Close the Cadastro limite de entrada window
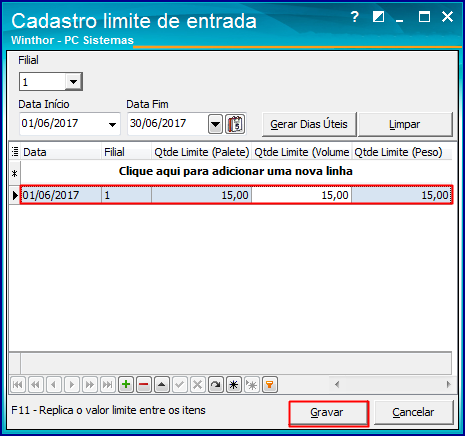 pos(447,17)
